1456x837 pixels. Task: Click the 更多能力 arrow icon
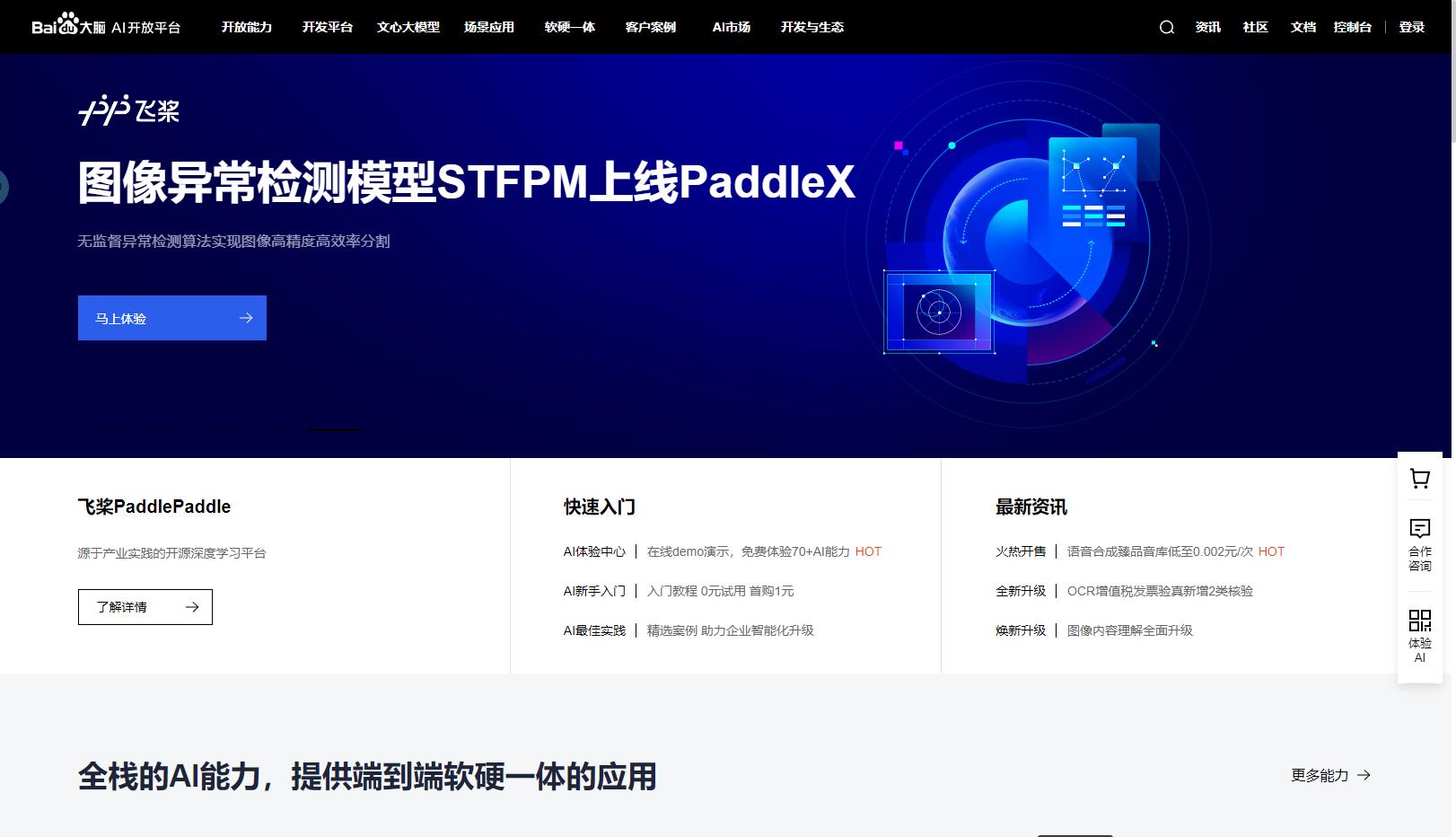(1365, 775)
